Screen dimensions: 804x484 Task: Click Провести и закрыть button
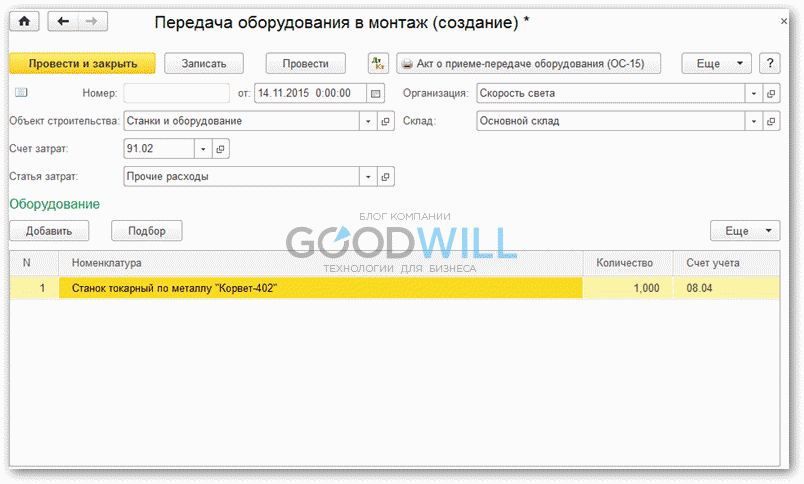(82, 63)
